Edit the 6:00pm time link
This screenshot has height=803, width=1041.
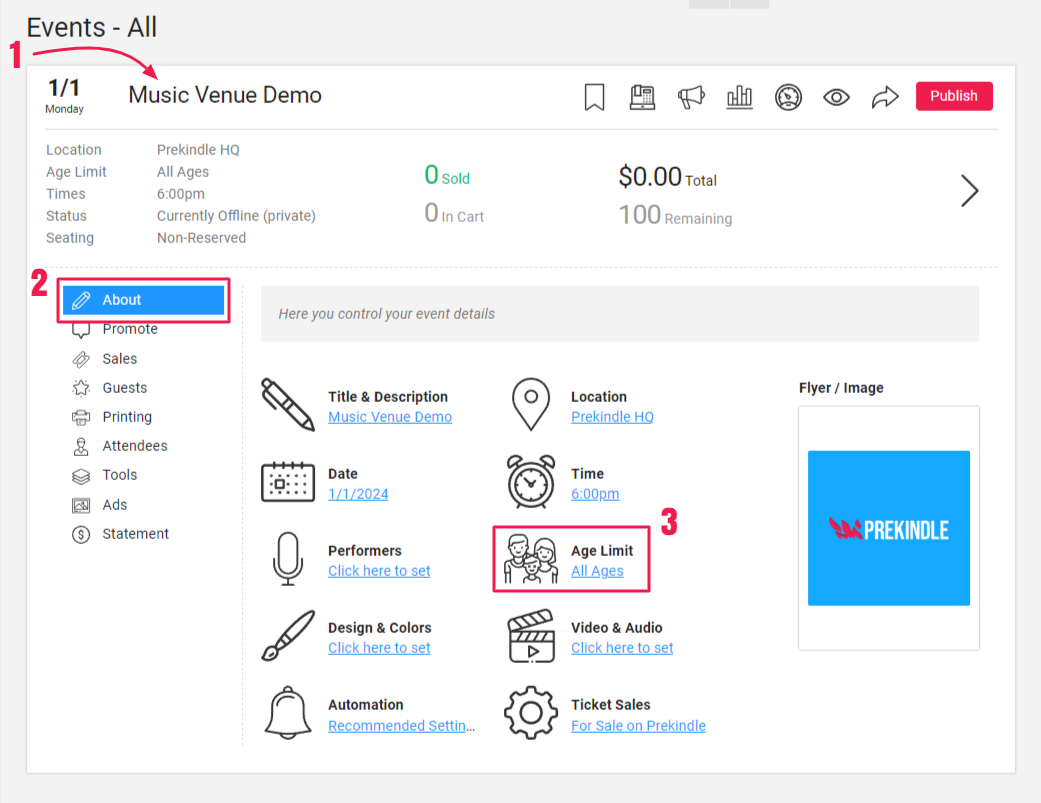click(x=595, y=494)
